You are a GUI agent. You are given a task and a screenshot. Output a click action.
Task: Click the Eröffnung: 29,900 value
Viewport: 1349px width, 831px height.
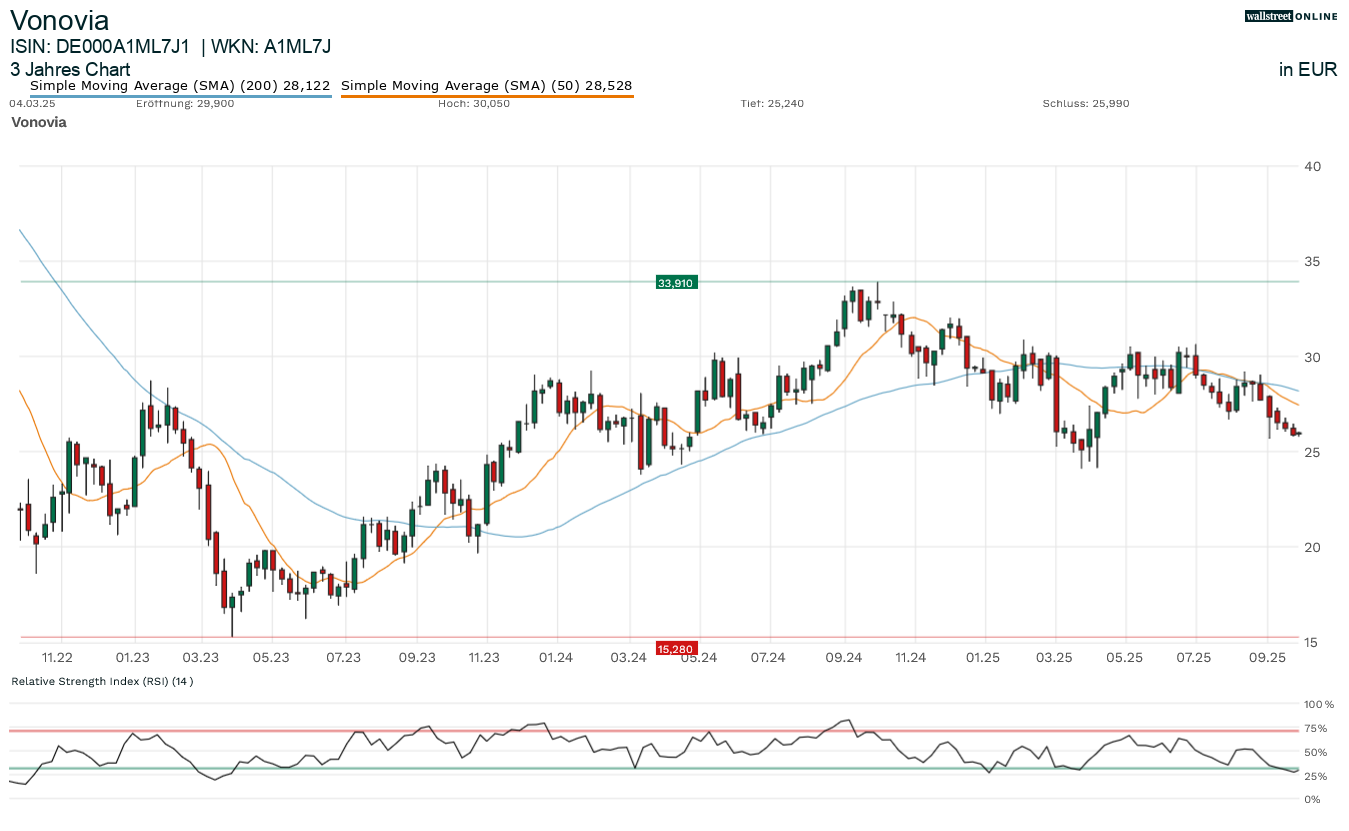tap(185, 103)
